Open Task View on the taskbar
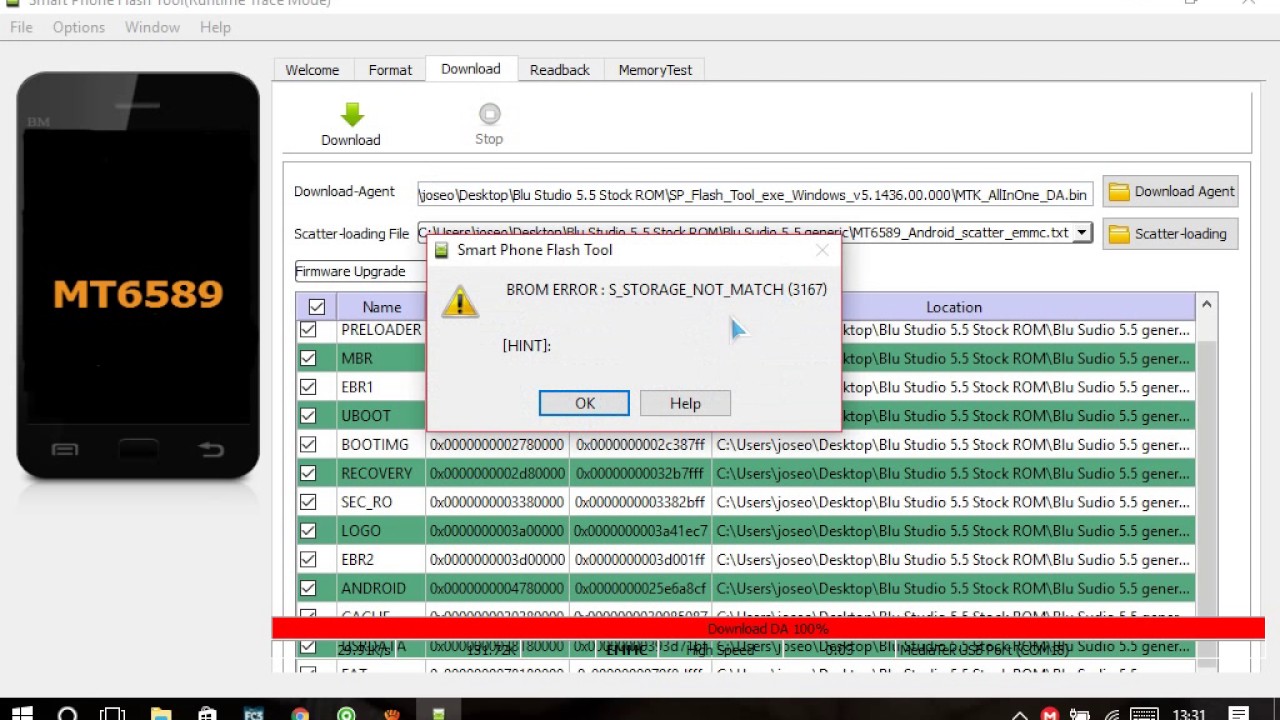This screenshot has height=720, width=1280. 113,714
